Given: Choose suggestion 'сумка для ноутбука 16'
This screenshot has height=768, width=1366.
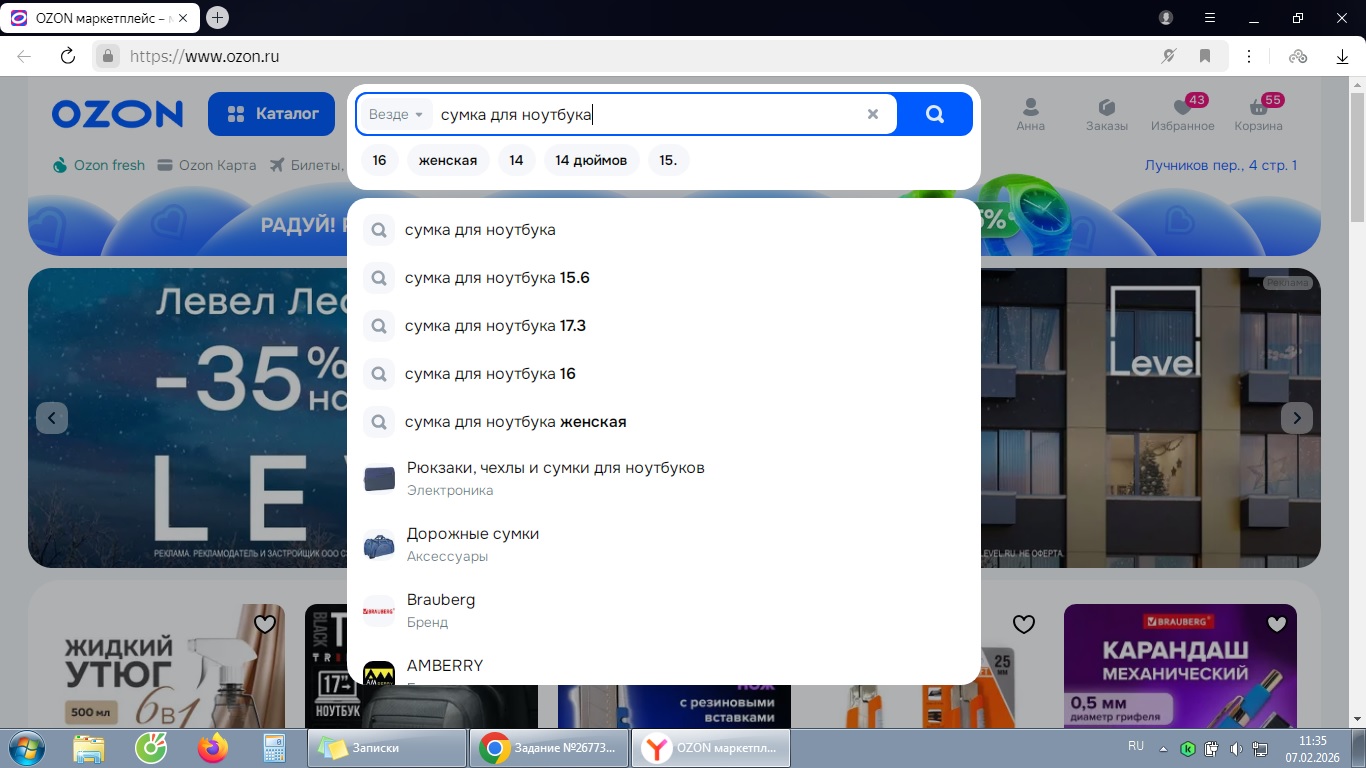Looking at the screenshot, I should (663, 374).
